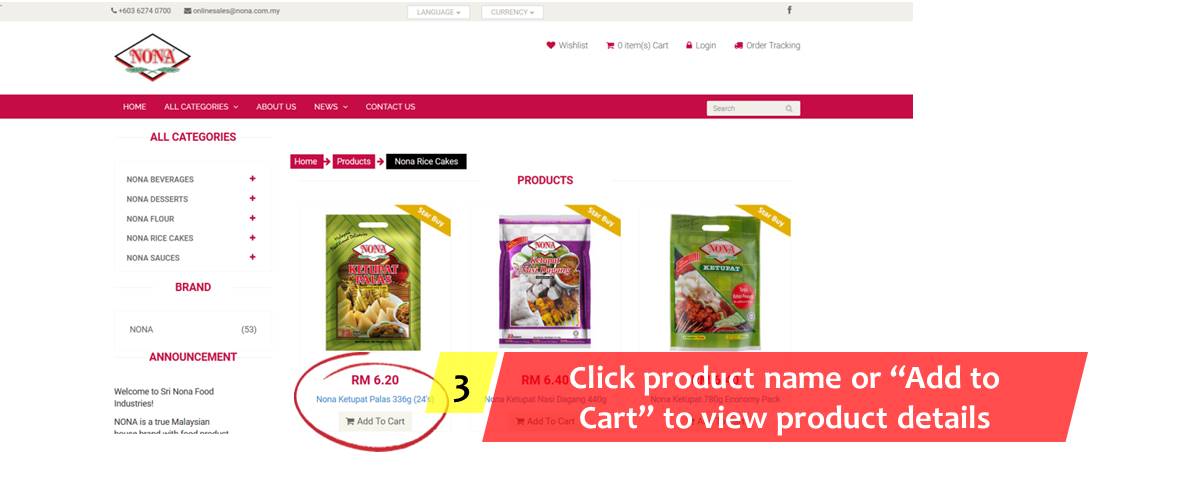
Task: Open All Categories menu in navbar
Action: [x=201, y=107]
